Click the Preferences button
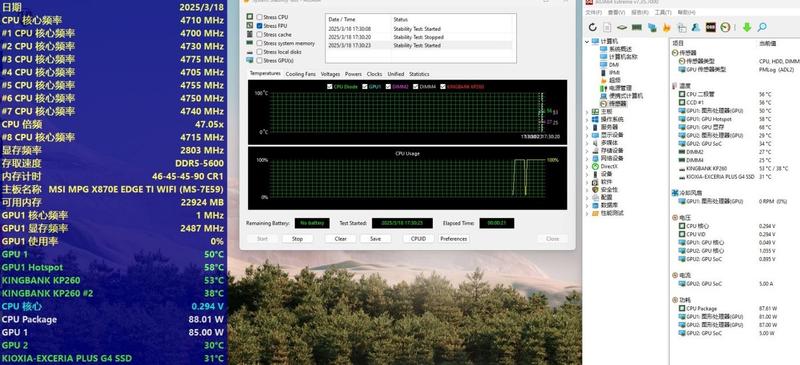Image resolution: width=800 pixels, height=365 pixels. point(454,239)
